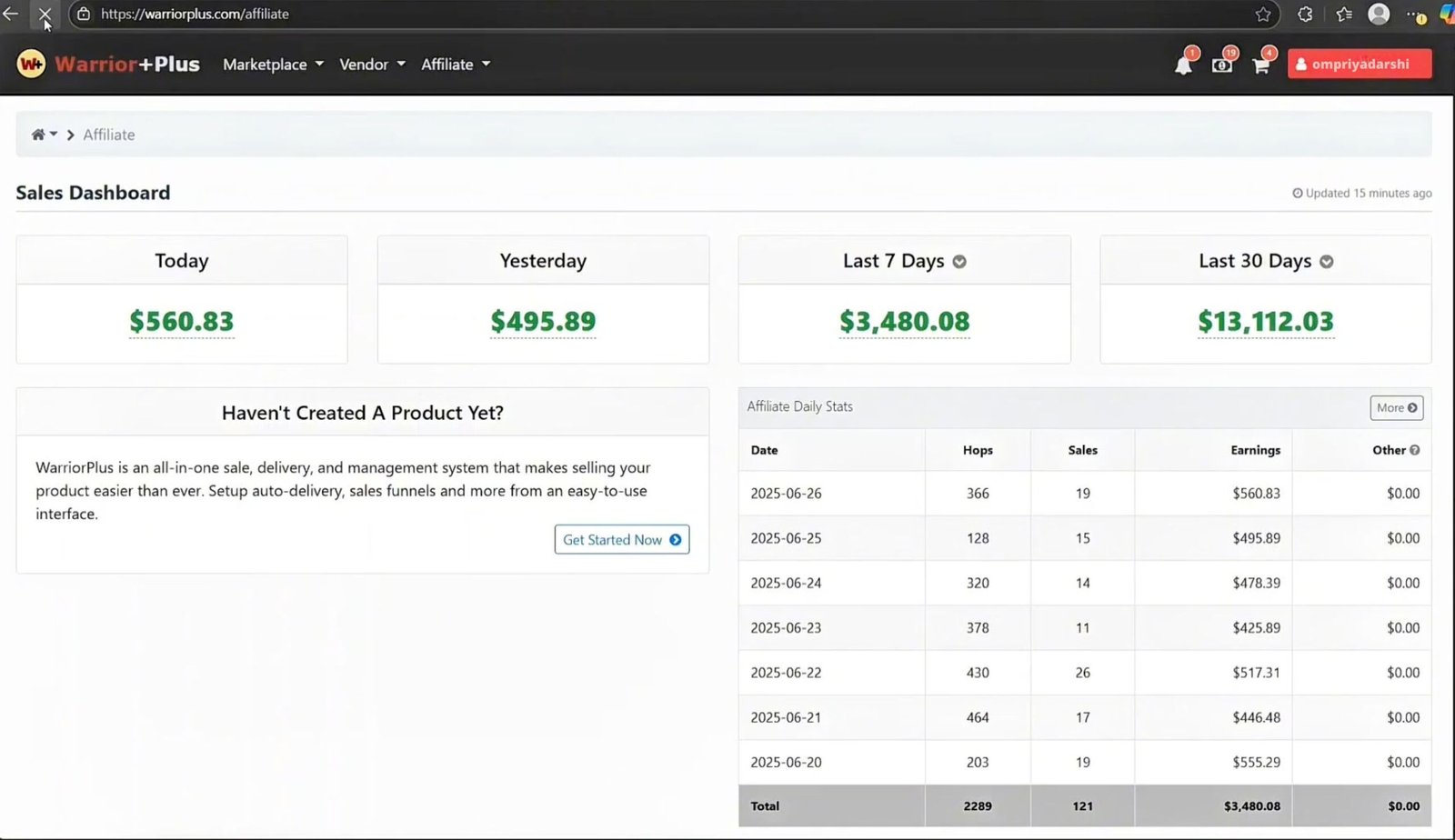Click the site info lock icon
Viewport: 1455px width, 840px height.
click(84, 14)
